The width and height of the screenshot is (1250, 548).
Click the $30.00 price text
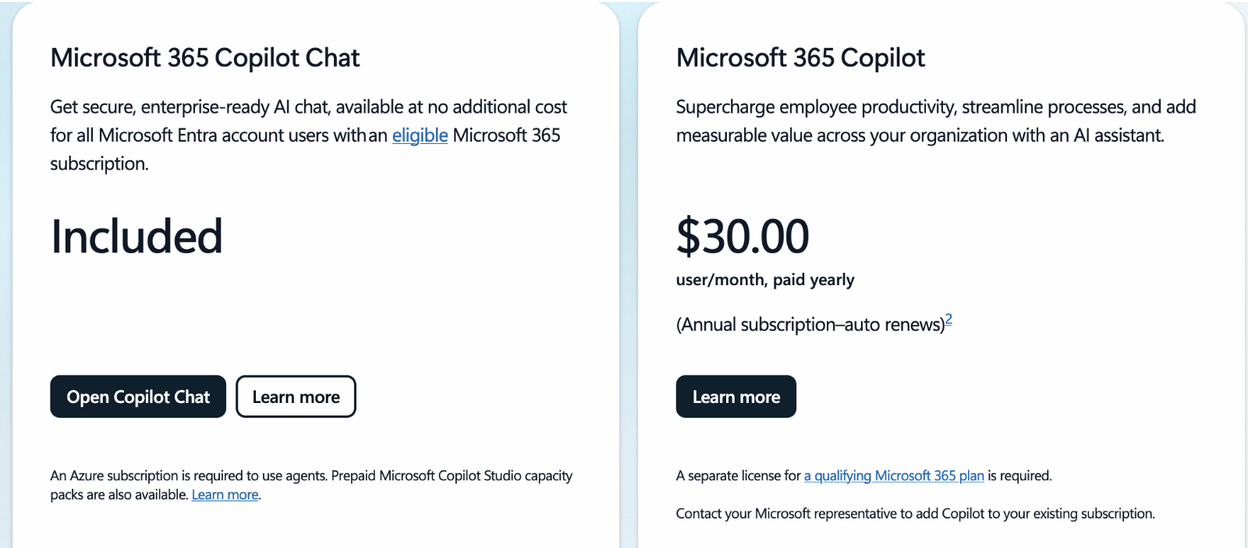tap(743, 236)
